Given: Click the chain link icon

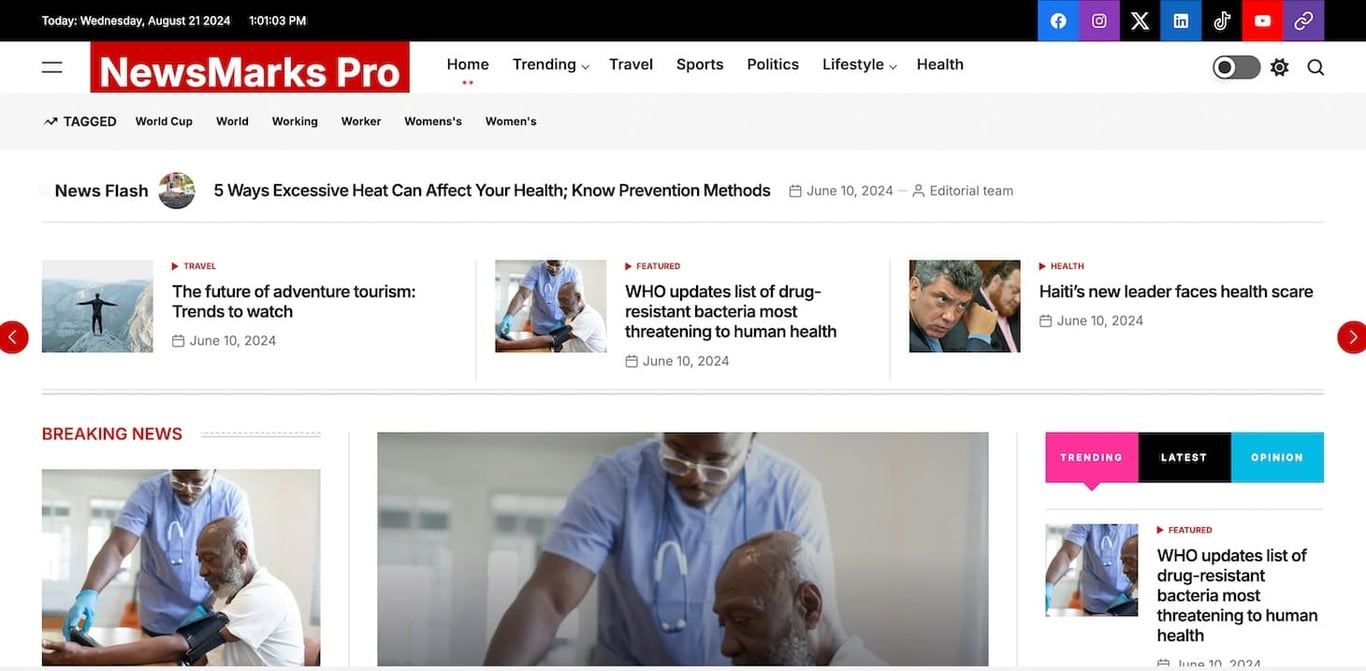Looking at the screenshot, I should pos(1304,21).
